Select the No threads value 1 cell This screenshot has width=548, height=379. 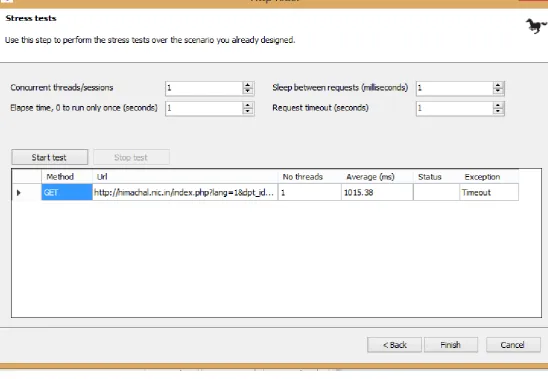(x=310, y=192)
